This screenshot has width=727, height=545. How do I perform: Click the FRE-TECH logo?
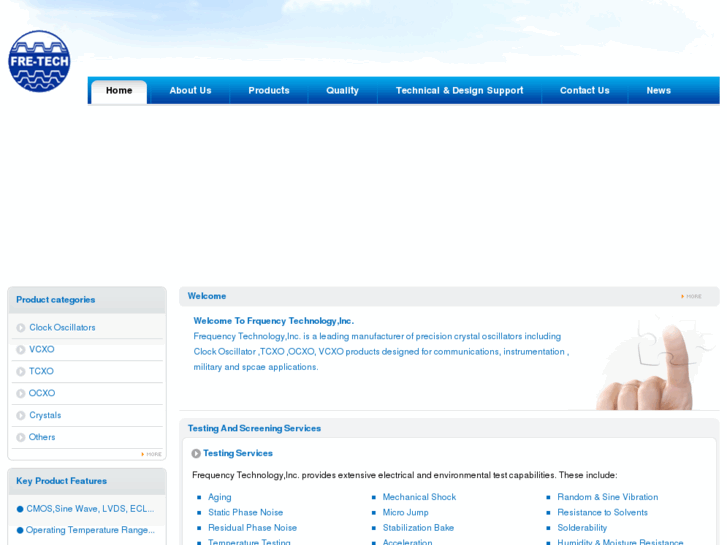[39, 61]
